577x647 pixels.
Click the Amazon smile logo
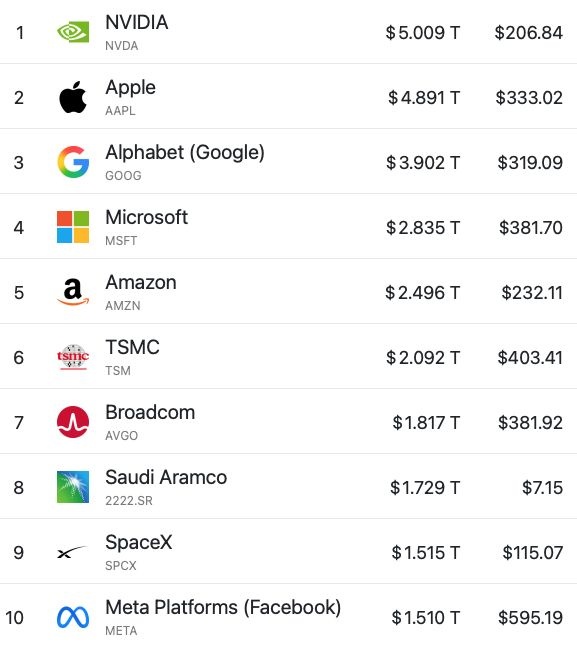(x=73, y=292)
